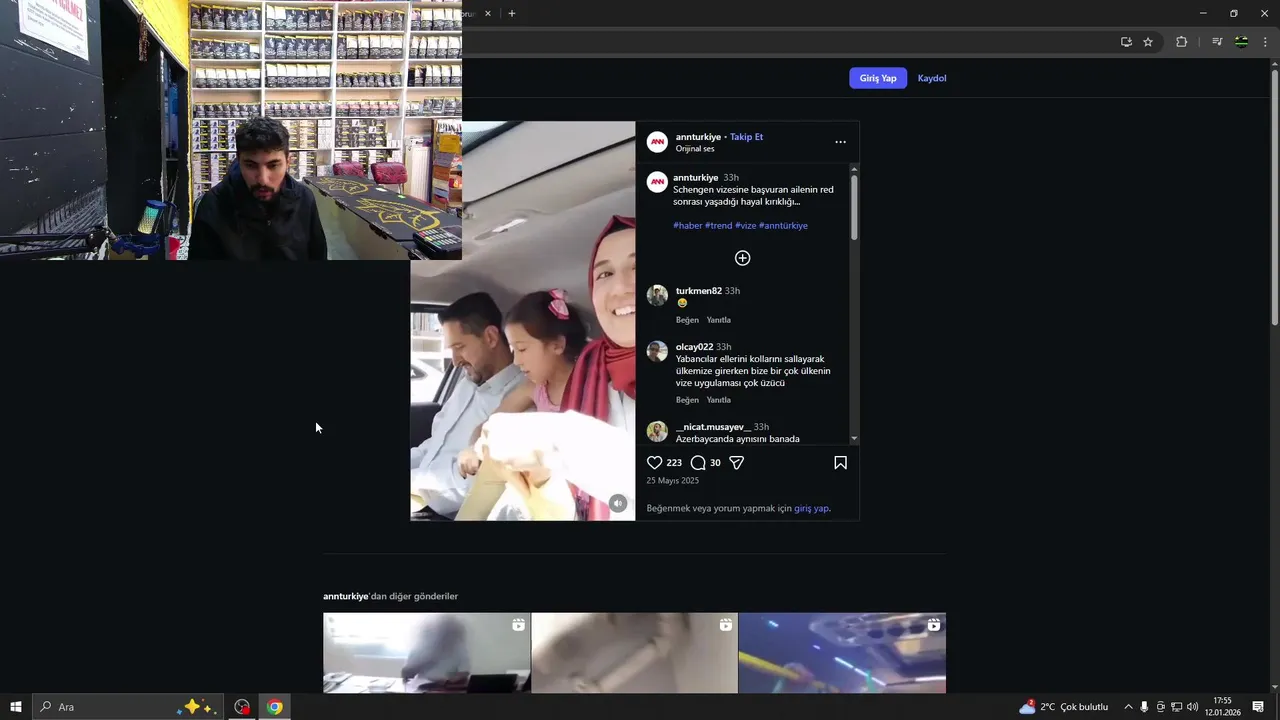Click Yanıtla under turkmen82's comment
This screenshot has height=720, width=1280.
coord(719,320)
